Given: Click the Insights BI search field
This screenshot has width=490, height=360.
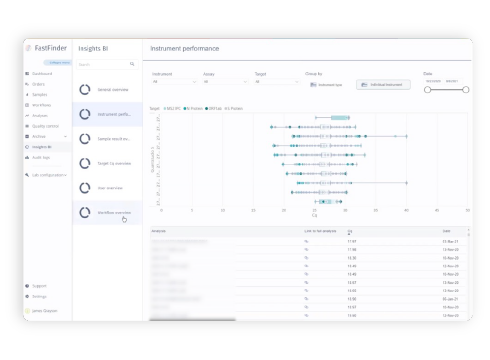Looking at the screenshot, I should point(107,64).
